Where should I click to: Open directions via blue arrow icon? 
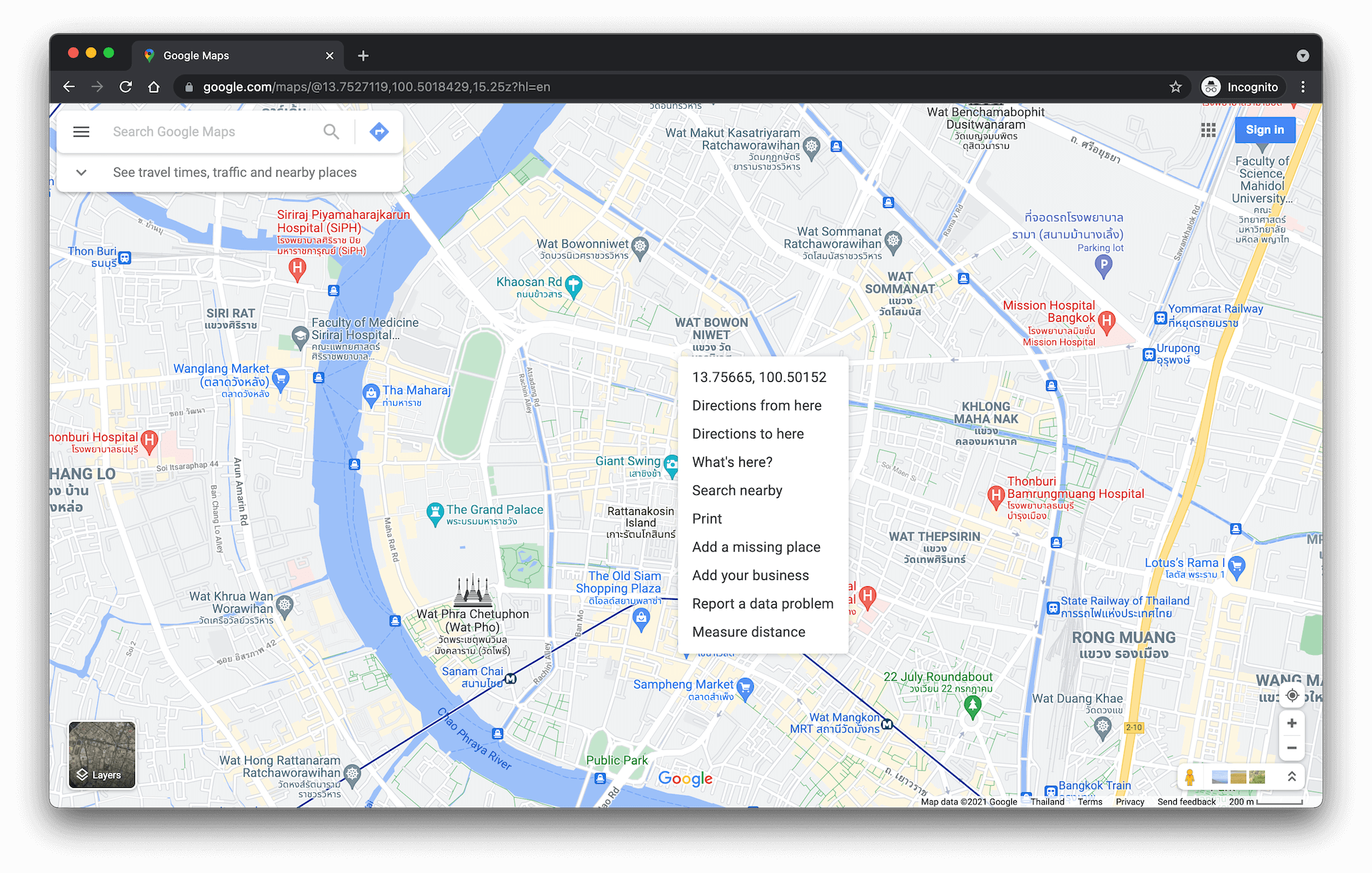click(x=379, y=132)
